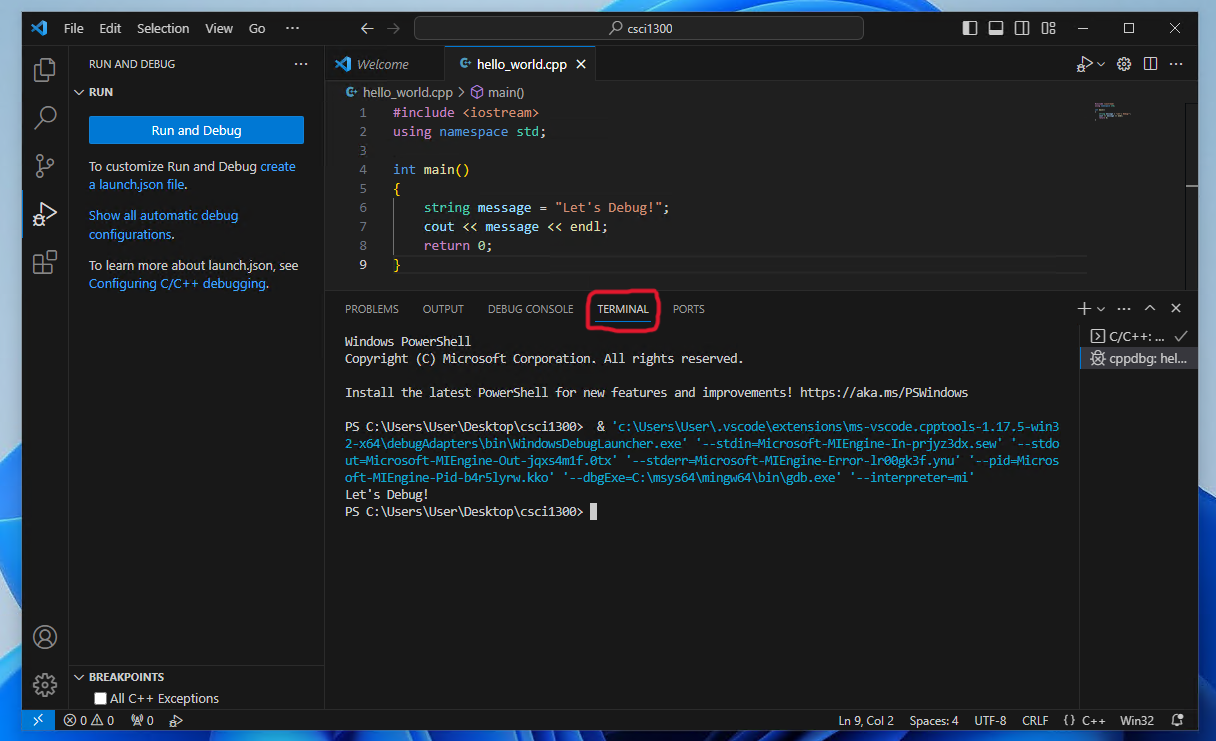The image size is (1216, 741).
Task: Switch to the DEBUG CONSOLE tab
Action: point(531,309)
